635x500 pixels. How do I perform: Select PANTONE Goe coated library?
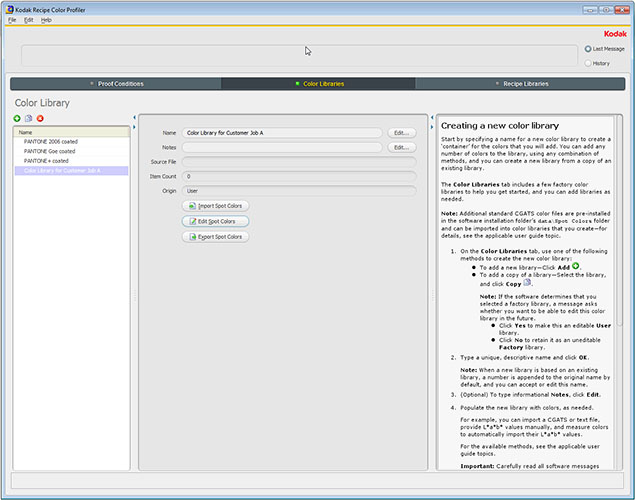tap(72, 151)
